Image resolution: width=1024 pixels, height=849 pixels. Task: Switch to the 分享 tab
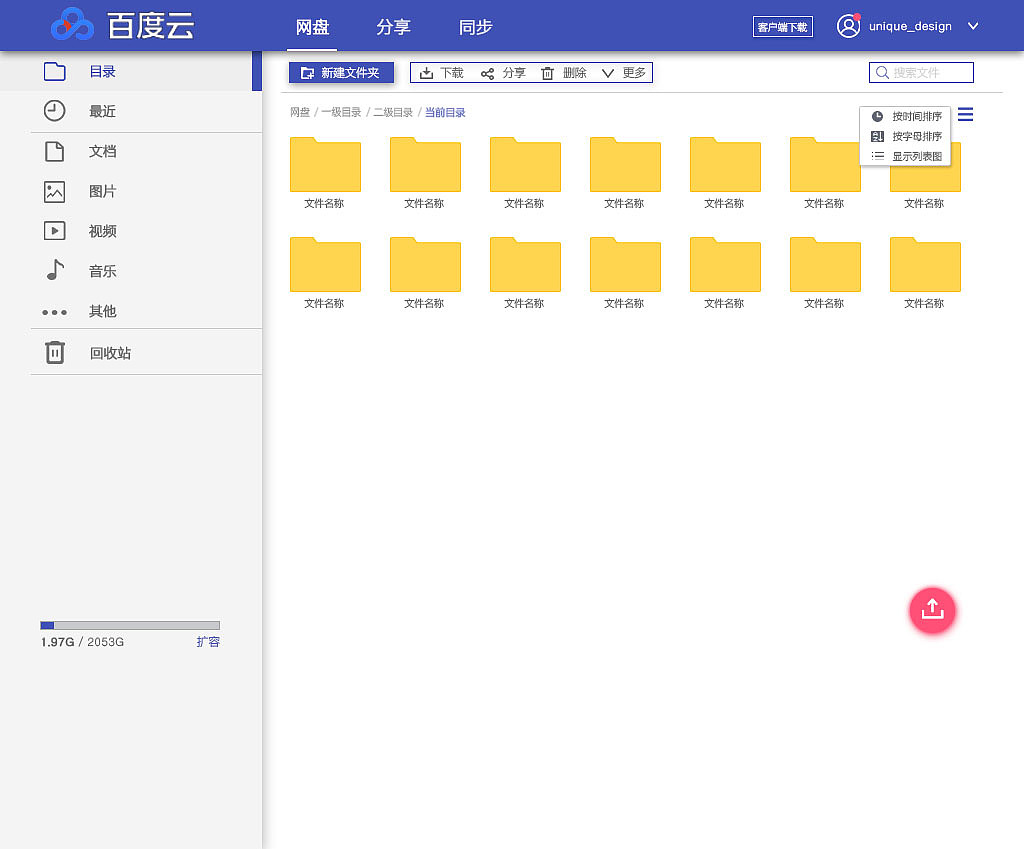pyautogui.click(x=393, y=27)
